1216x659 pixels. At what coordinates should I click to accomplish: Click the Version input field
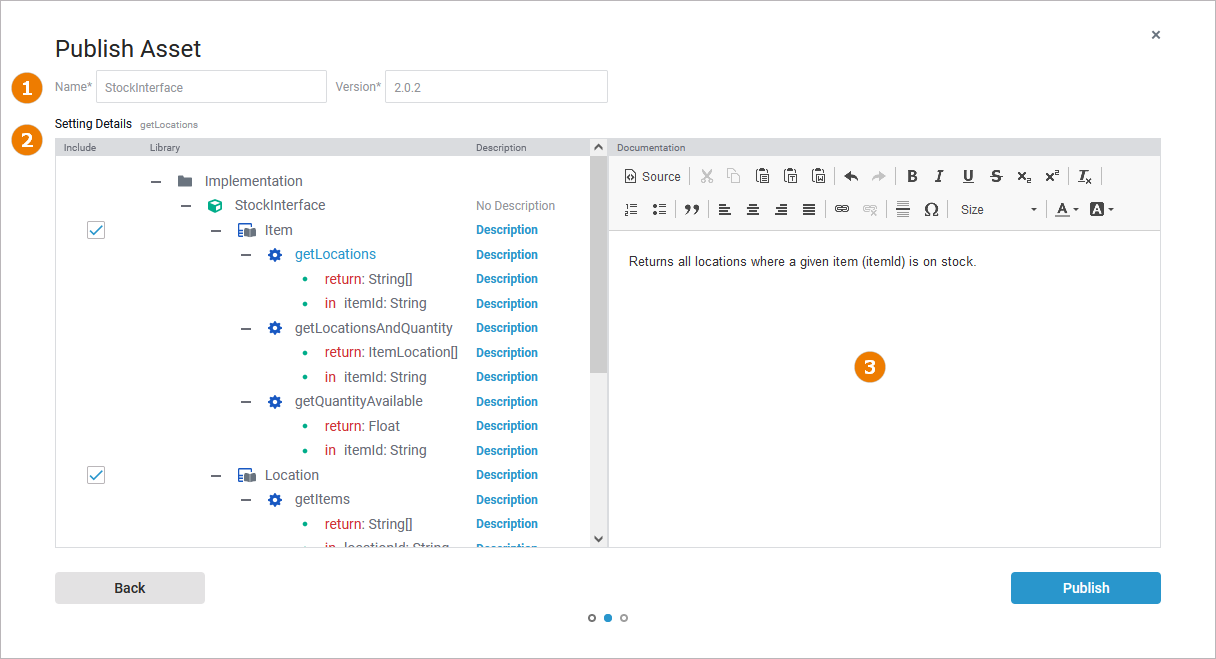(x=496, y=87)
